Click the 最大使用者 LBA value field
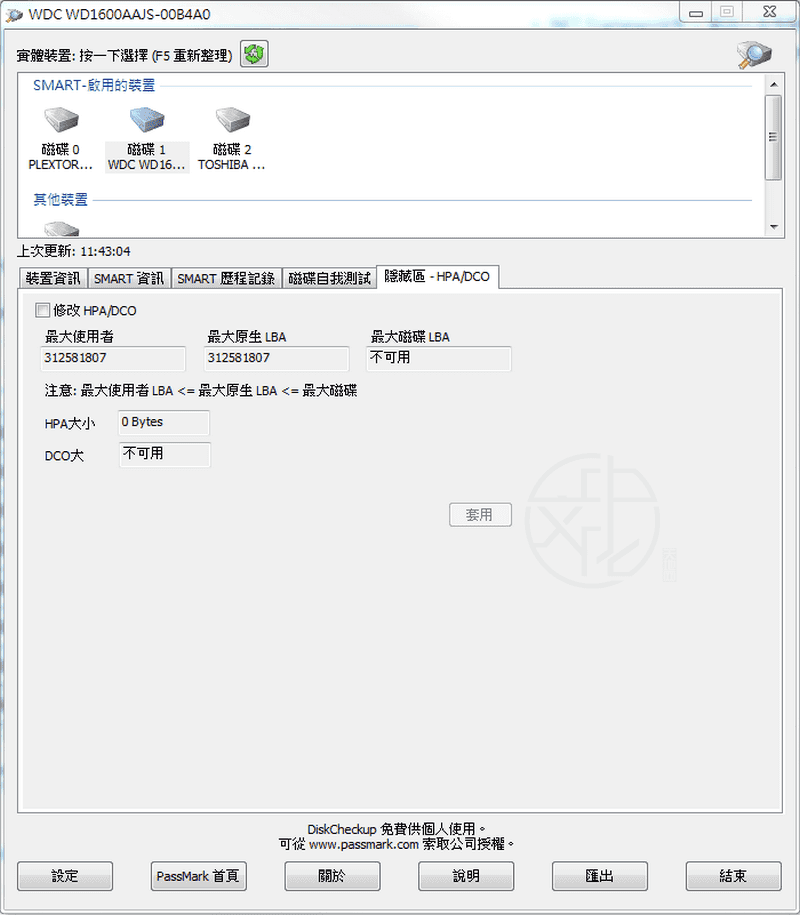800x915 pixels. 113,358
